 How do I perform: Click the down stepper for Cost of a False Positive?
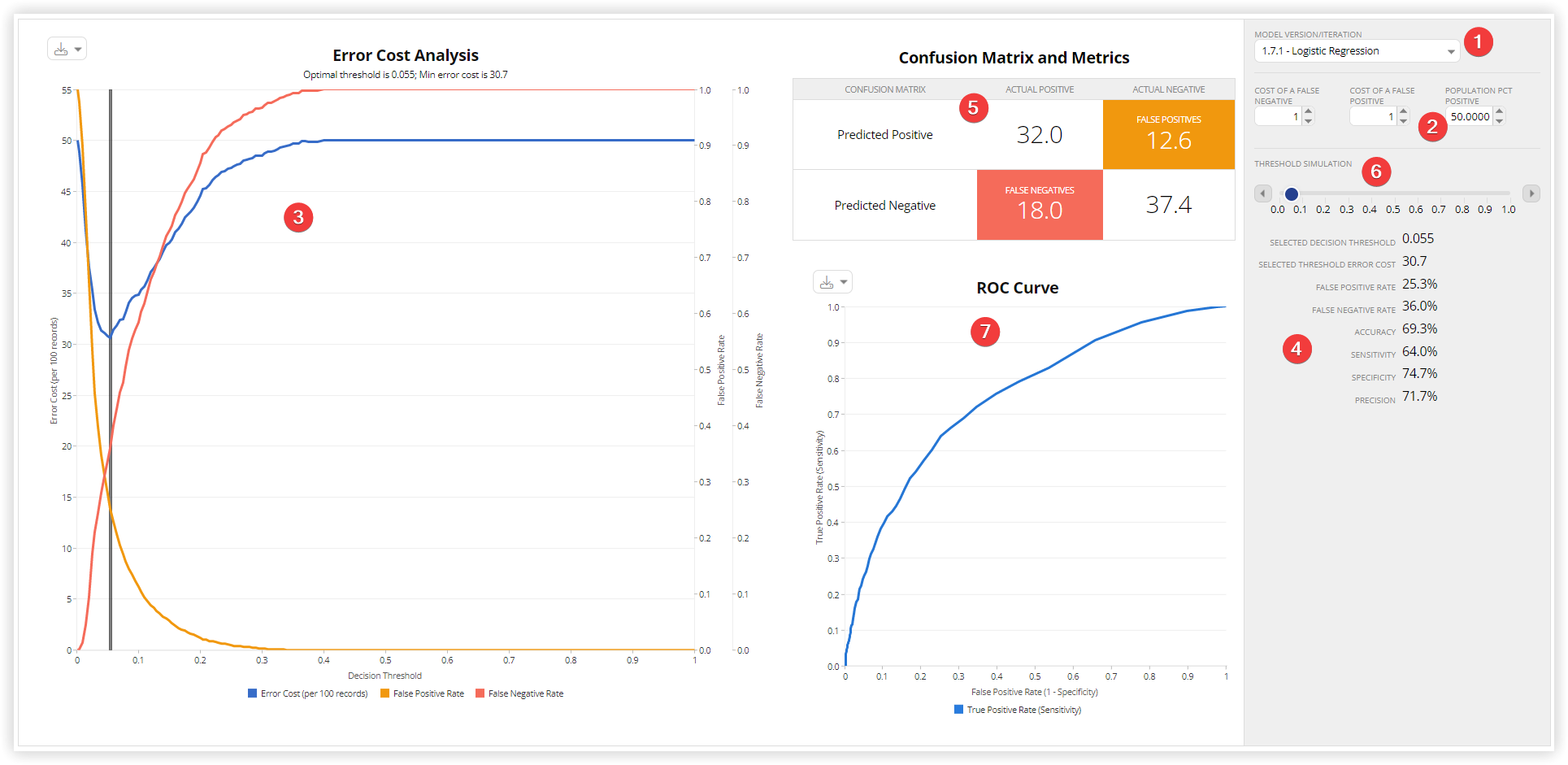pyautogui.click(x=1403, y=121)
